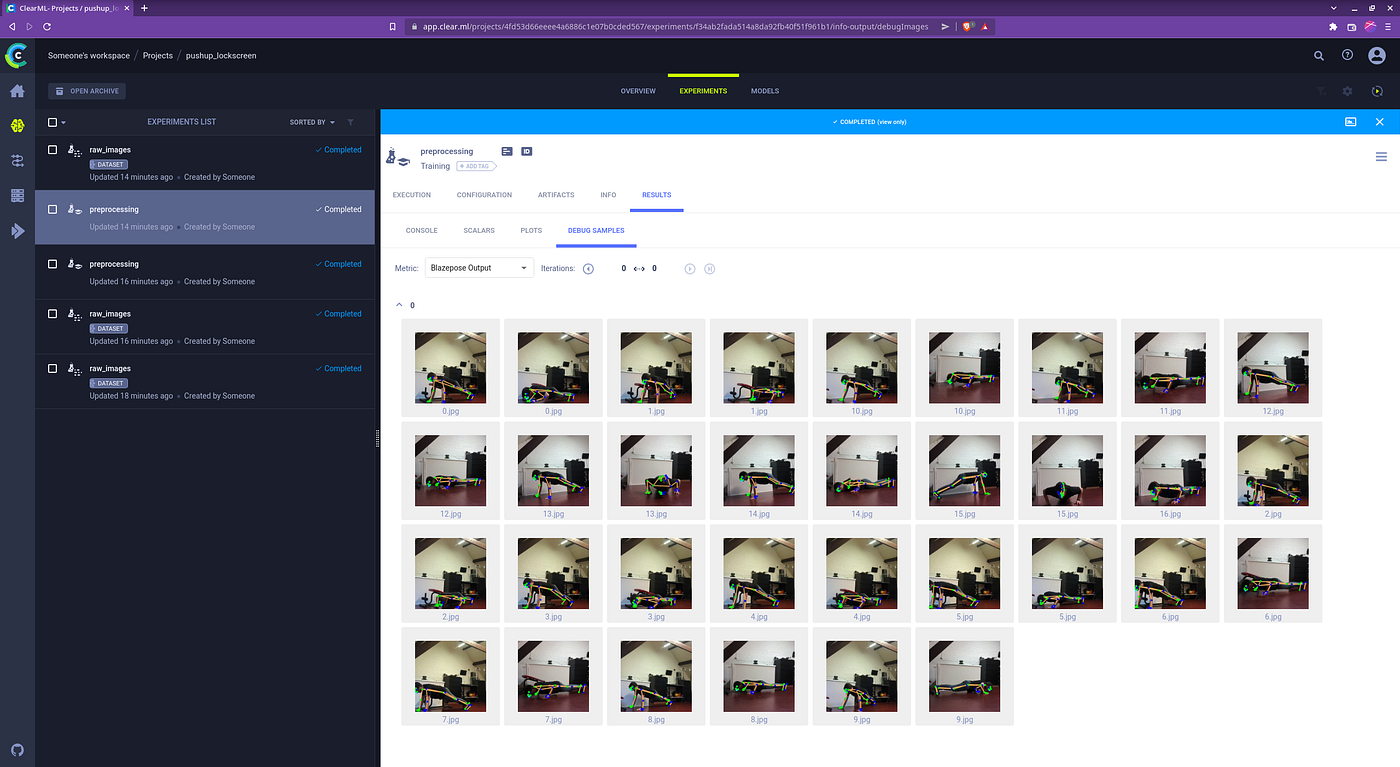
Task: Maximize experiment panel via blue bar icon
Action: (1351, 122)
